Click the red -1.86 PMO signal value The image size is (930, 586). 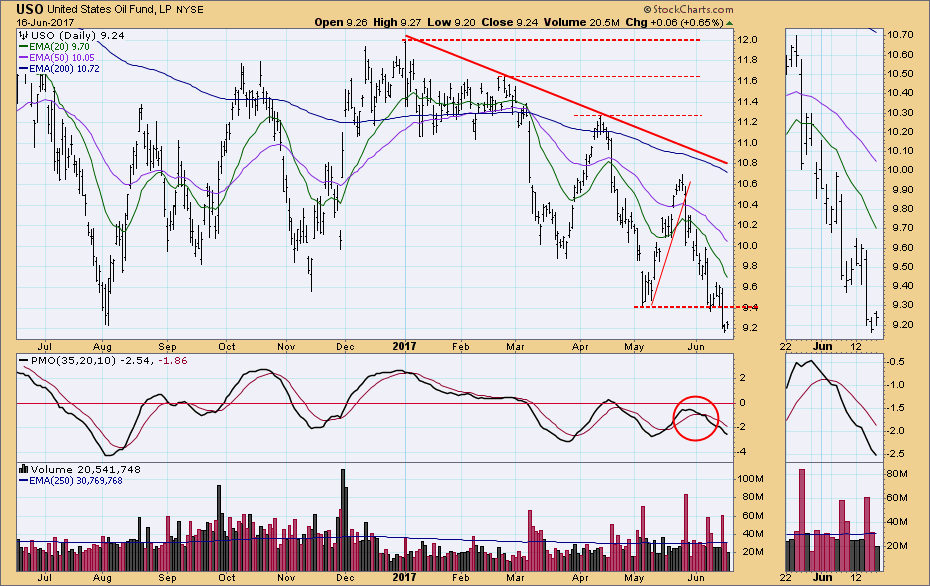pos(173,360)
